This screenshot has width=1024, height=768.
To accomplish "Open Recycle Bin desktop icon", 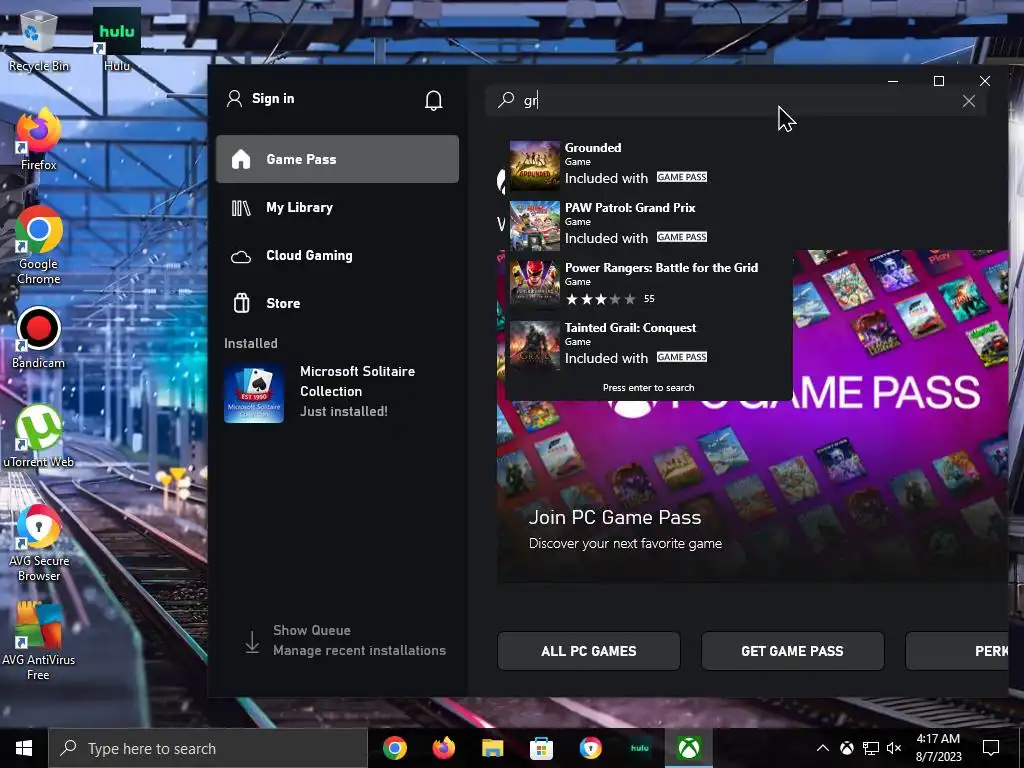I will click(39, 40).
